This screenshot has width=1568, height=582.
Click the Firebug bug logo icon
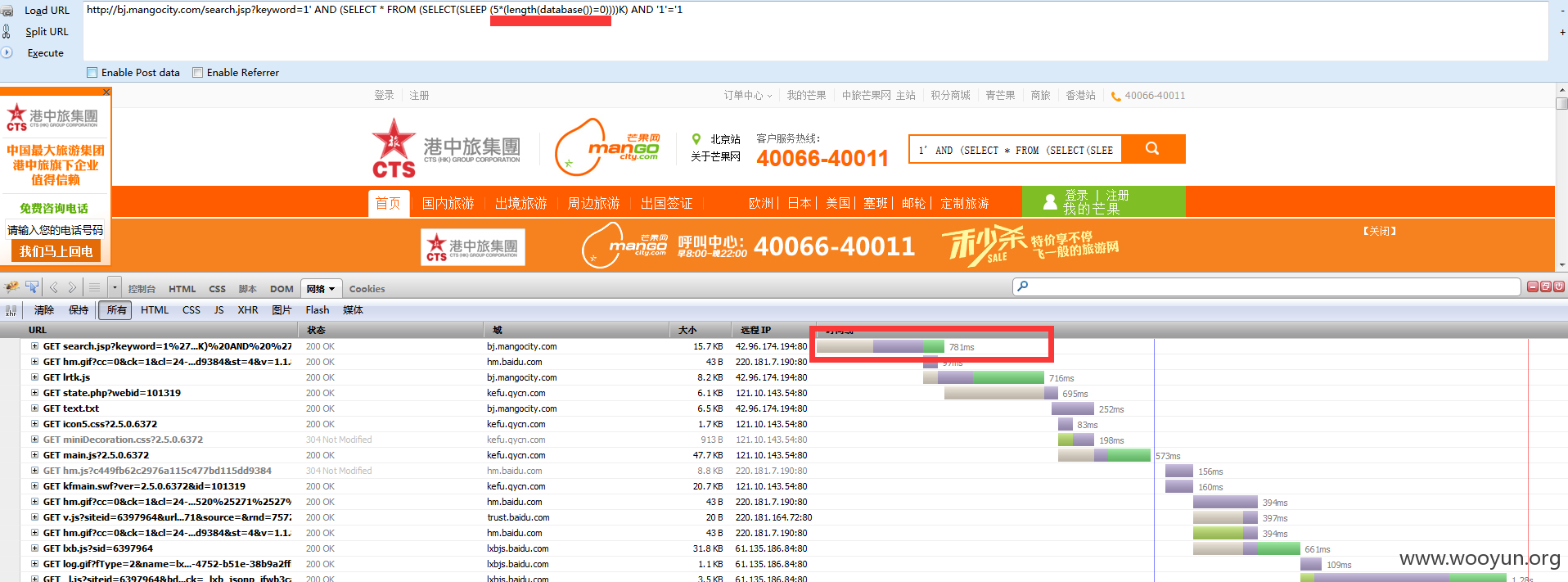[11, 287]
